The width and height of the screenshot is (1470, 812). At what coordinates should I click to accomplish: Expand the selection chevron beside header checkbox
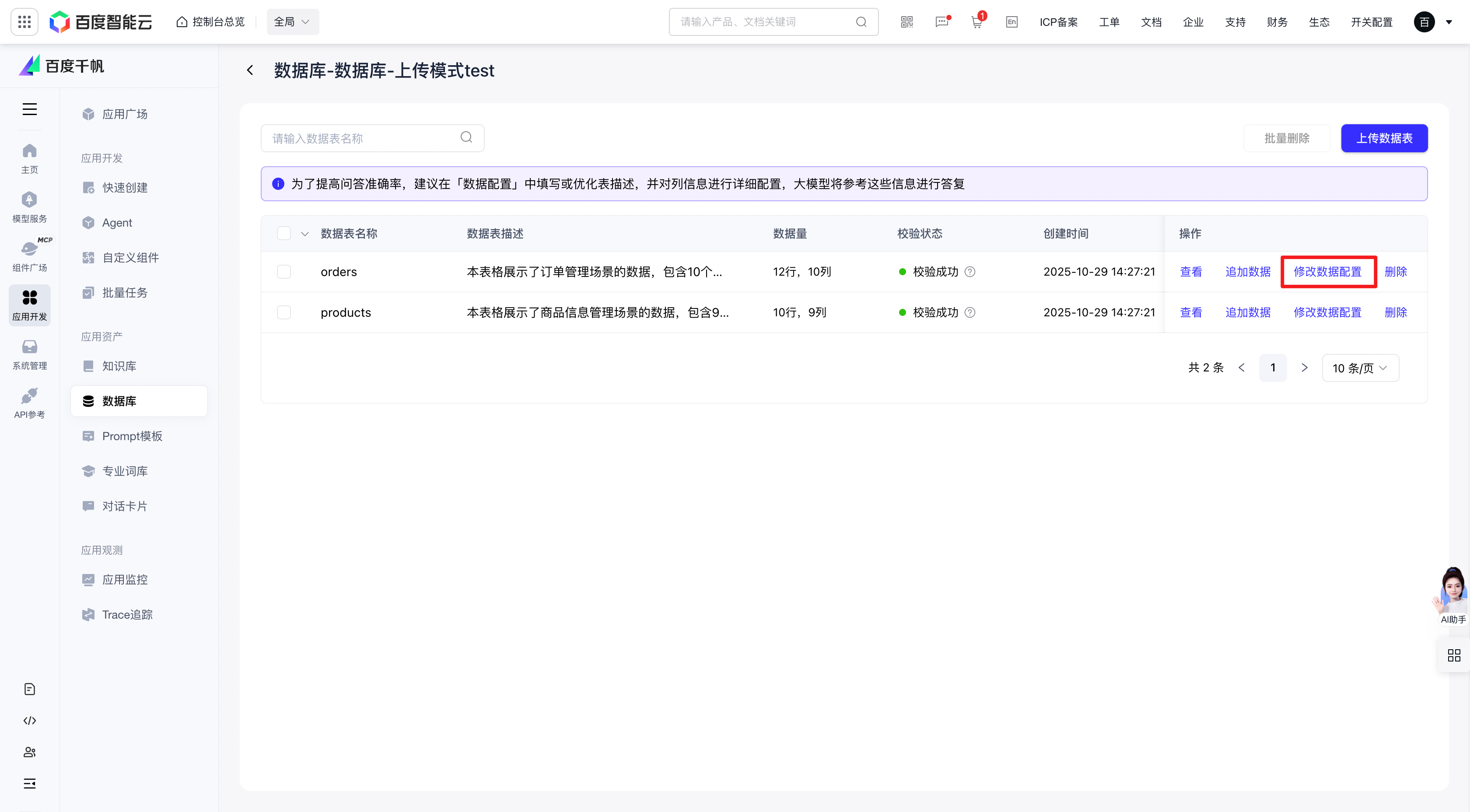(x=305, y=234)
